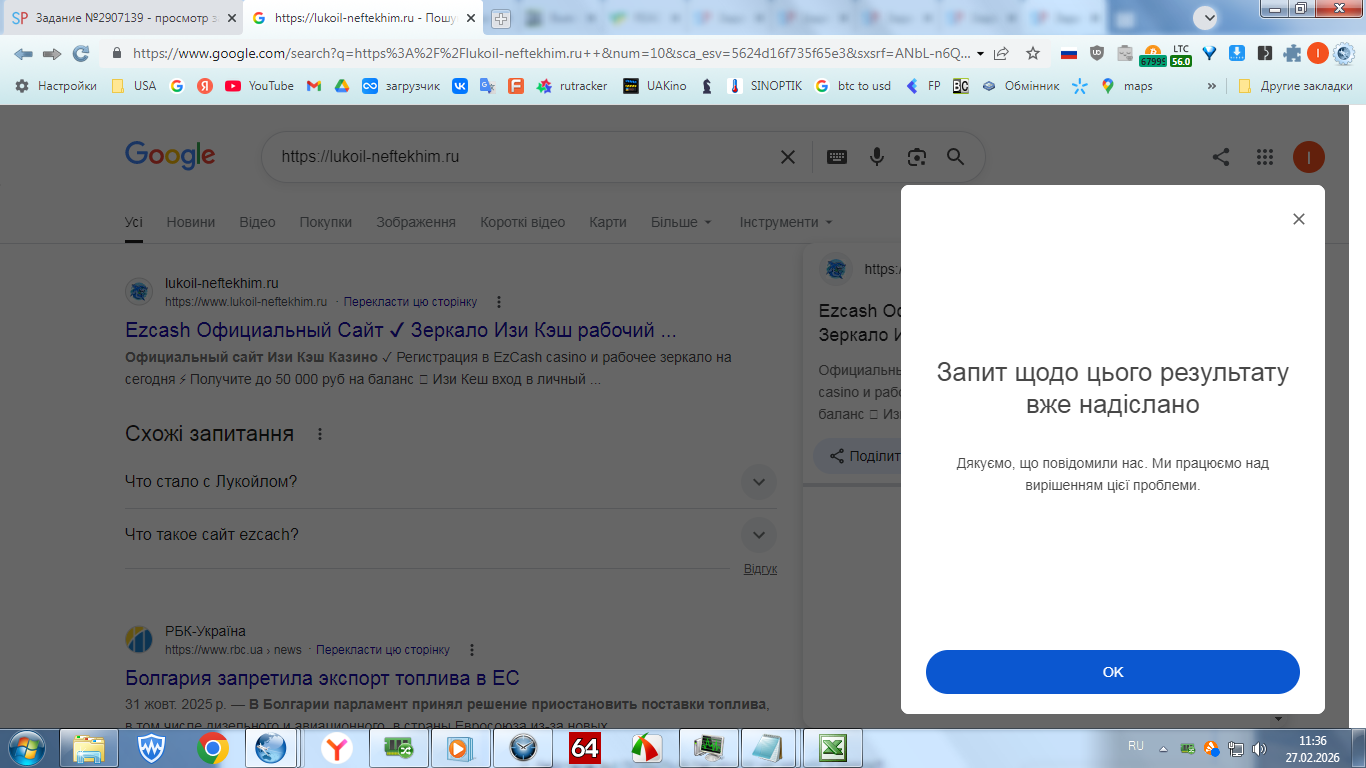The width and height of the screenshot is (1366, 768).
Task: Open the share page icon in address bar
Action: coord(1001,53)
